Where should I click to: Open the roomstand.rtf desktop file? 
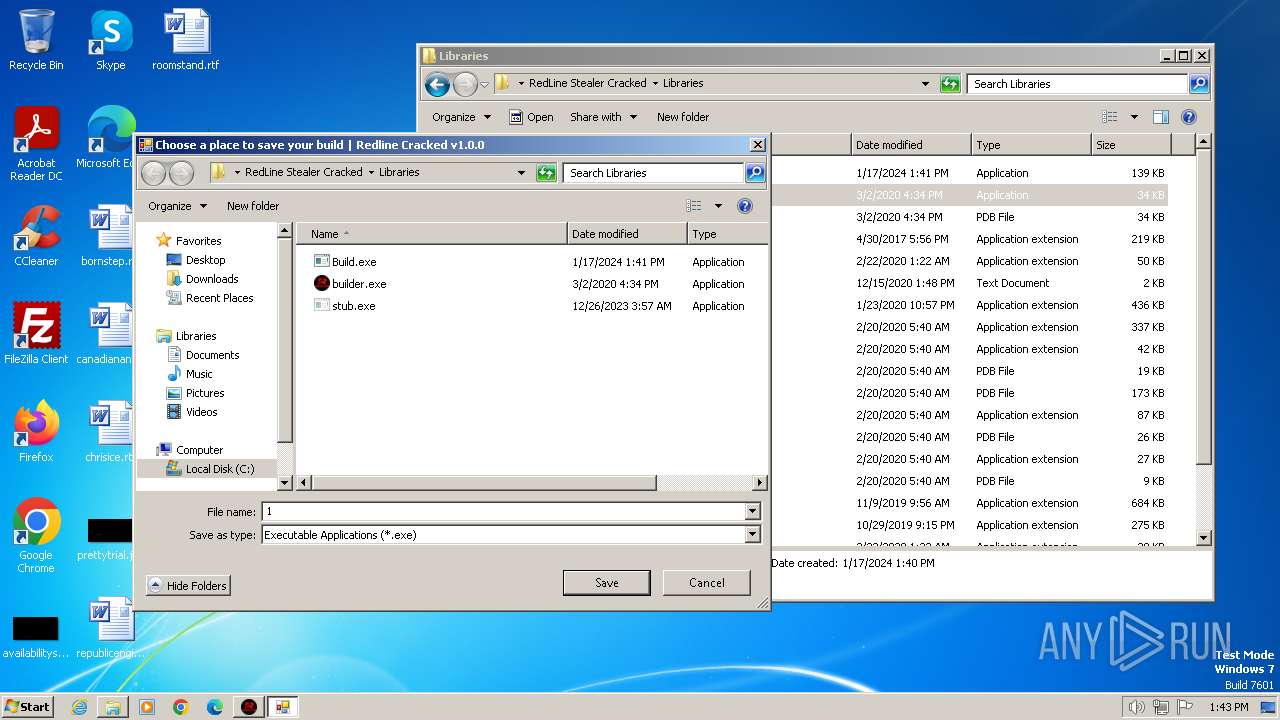point(186,40)
